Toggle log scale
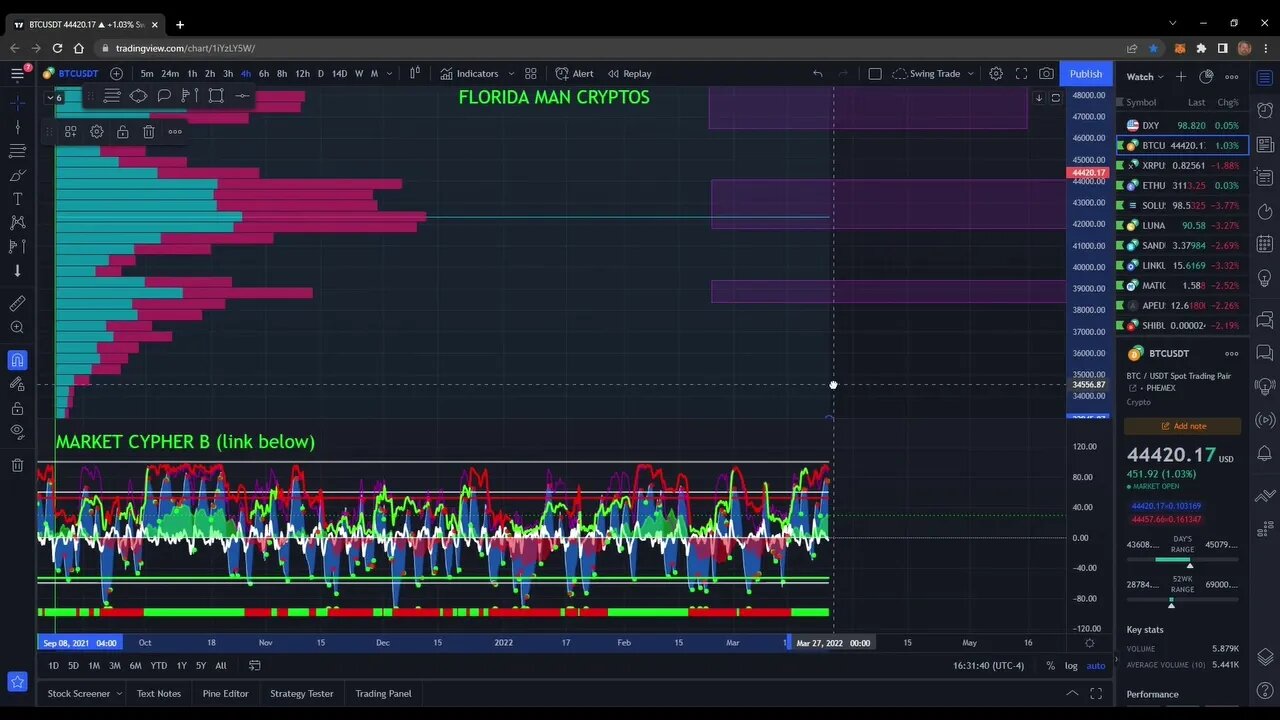 [1071, 665]
